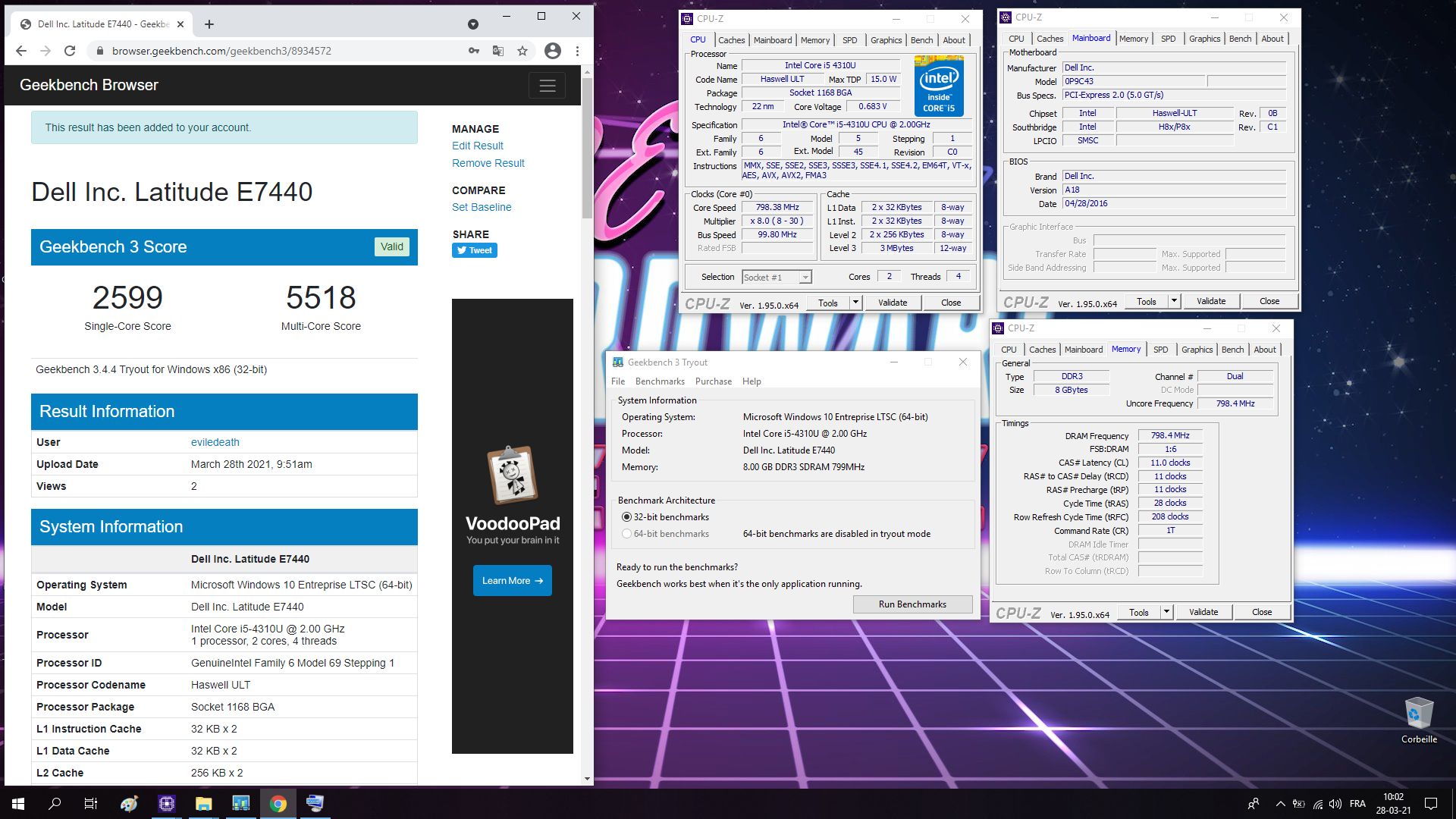Open the Wi-Fi network tray icon
This screenshot has width=1456, height=819.
[x=1318, y=804]
